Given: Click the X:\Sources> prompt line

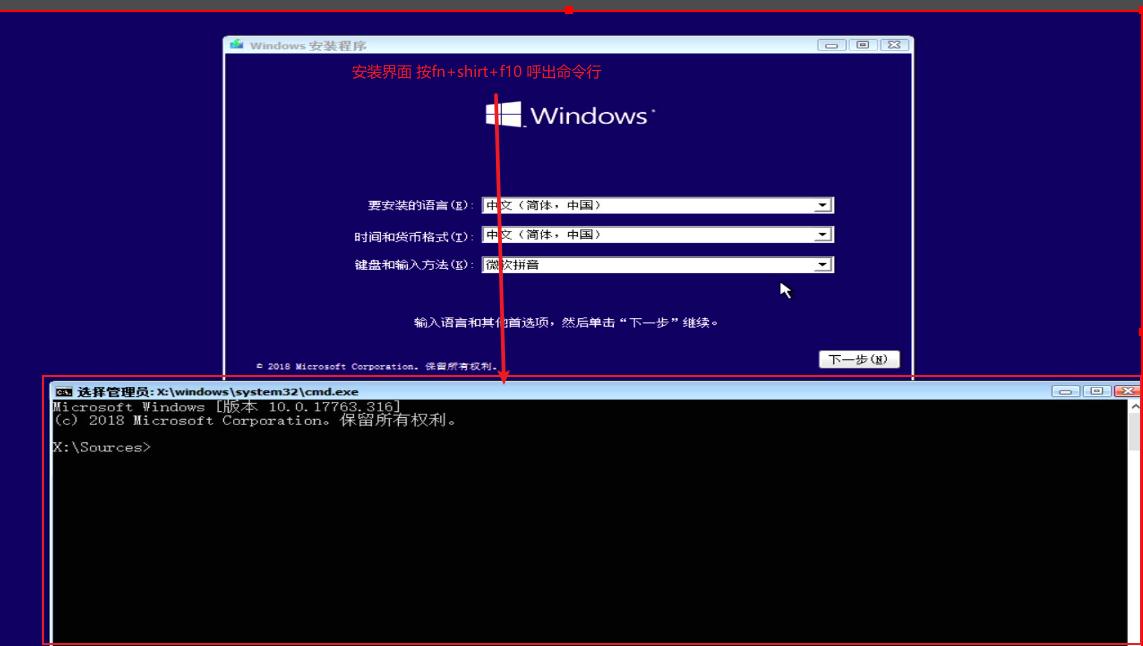Looking at the screenshot, I should (101, 448).
